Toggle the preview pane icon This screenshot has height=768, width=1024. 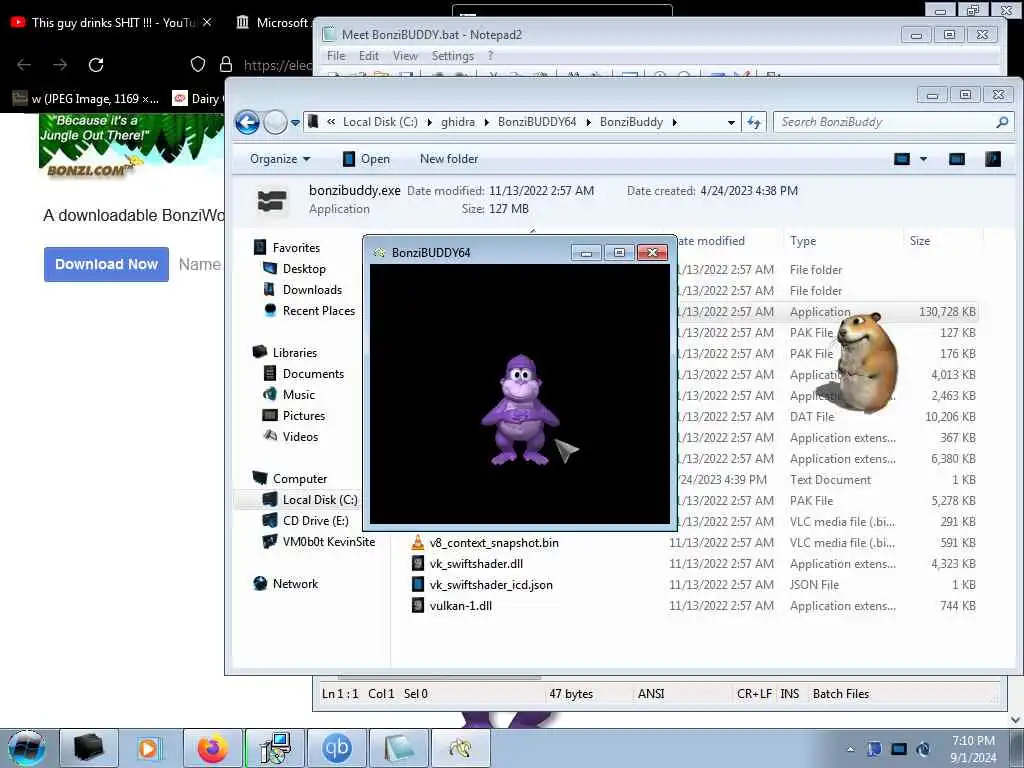pos(957,159)
